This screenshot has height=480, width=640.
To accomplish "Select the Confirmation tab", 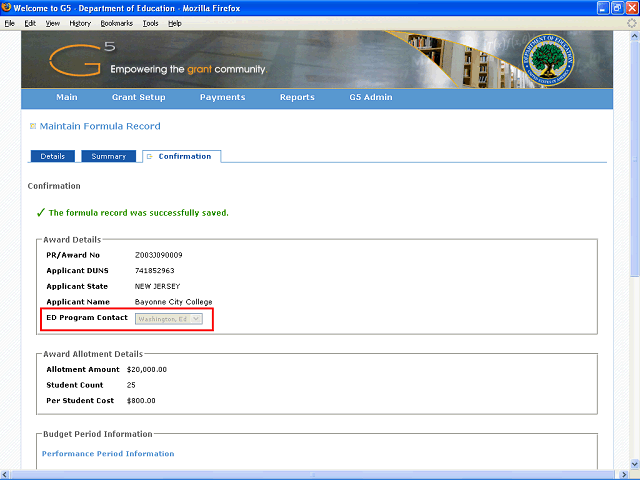I will click(x=182, y=156).
